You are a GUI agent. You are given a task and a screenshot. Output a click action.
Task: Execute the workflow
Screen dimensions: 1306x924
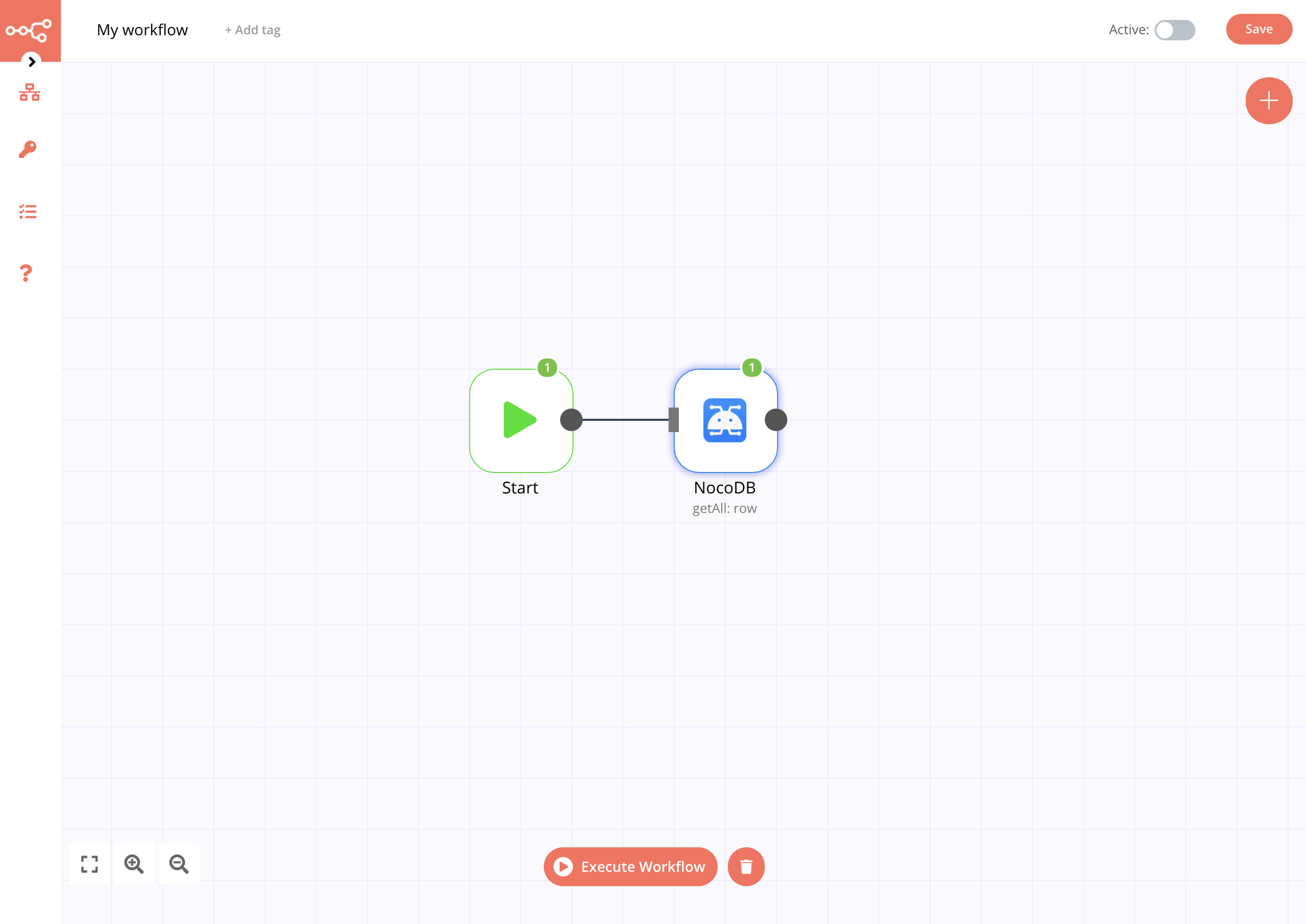(x=630, y=867)
